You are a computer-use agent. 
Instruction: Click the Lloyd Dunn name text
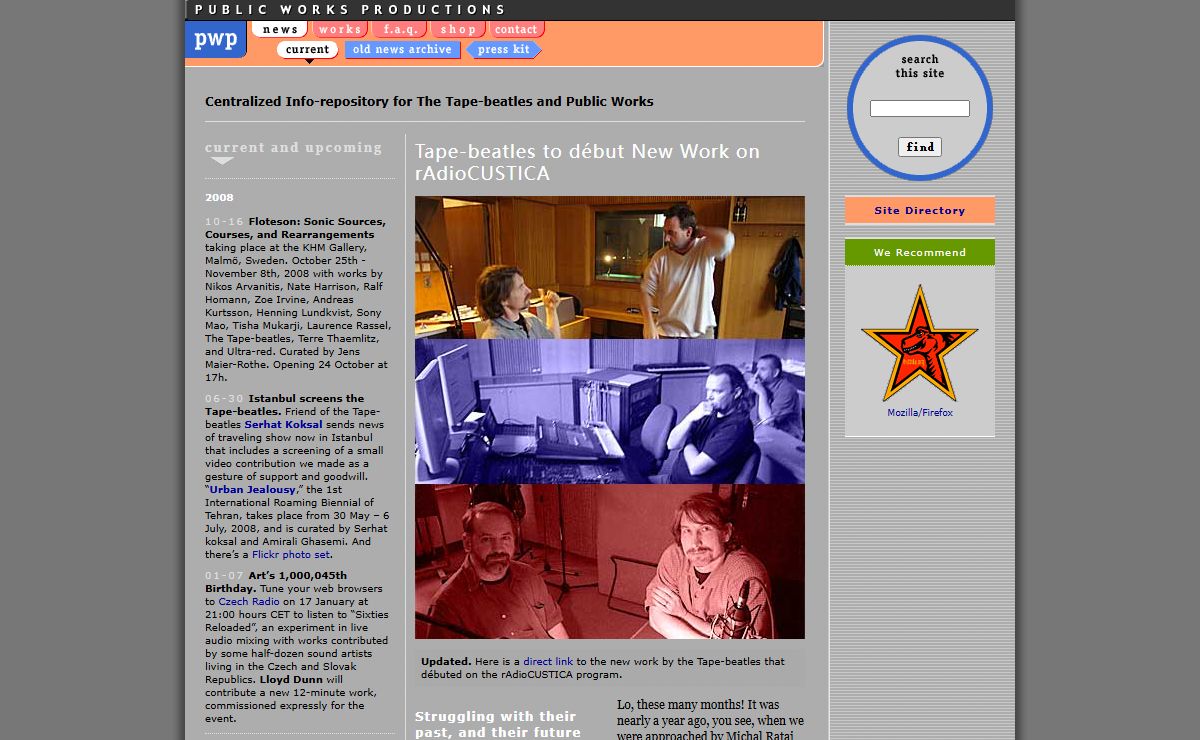coord(291,679)
